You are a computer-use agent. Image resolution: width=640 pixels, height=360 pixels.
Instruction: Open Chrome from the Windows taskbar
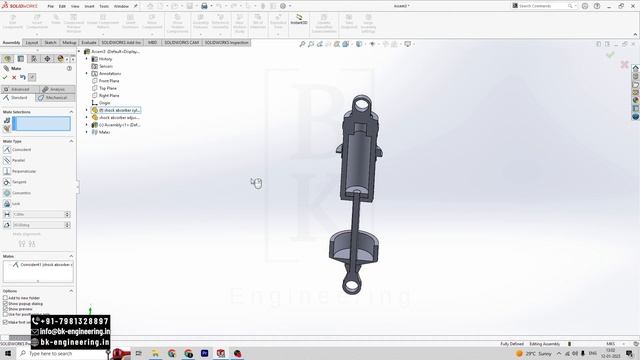[172, 353]
